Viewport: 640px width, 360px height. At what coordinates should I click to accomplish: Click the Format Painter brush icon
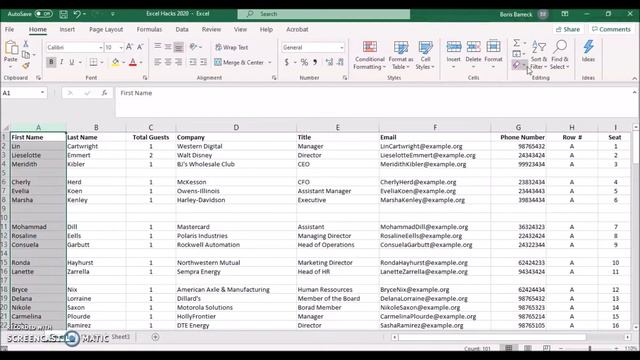pos(26,65)
